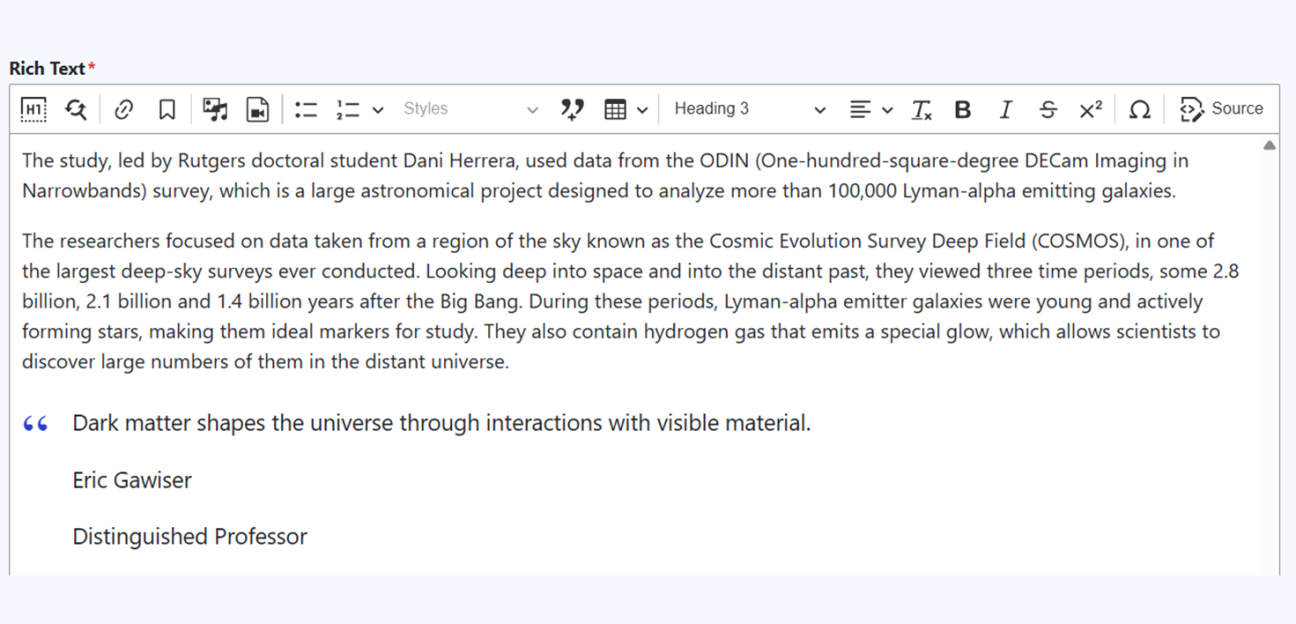Toggle strikethrough formatting
The image size is (1296, 624).
pos(1048,110)
